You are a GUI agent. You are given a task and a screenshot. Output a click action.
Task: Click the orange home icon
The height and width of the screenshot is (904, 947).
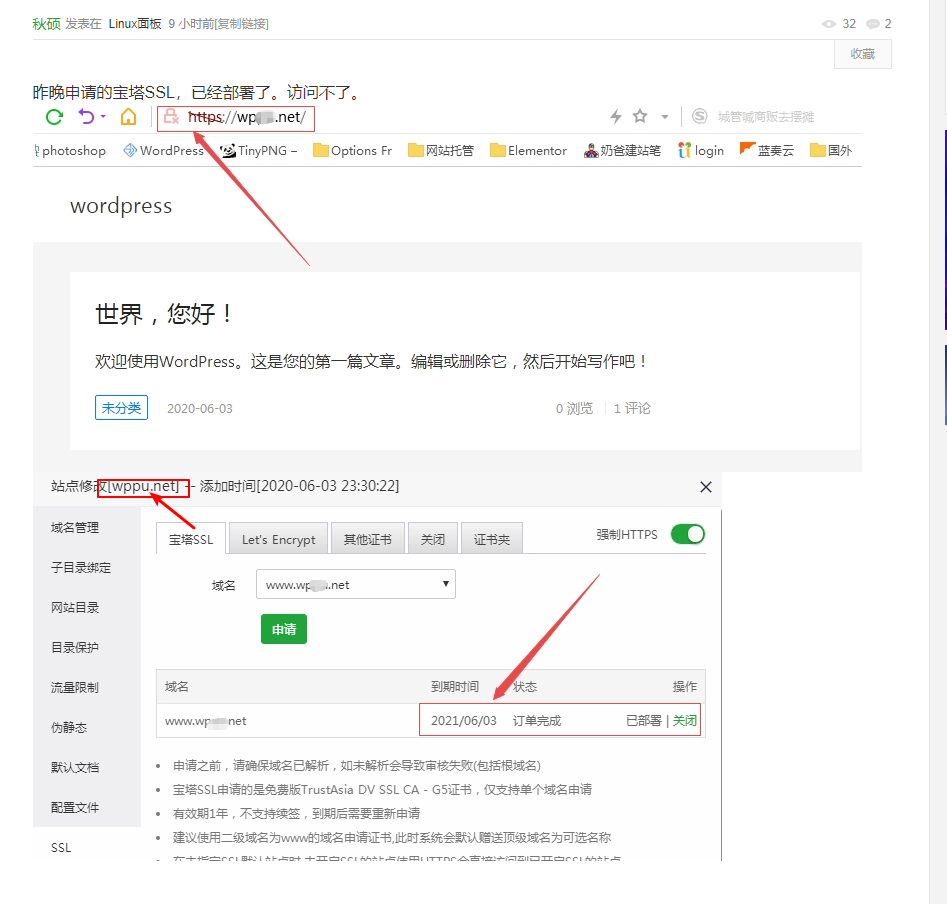click(x=129, y=117)
